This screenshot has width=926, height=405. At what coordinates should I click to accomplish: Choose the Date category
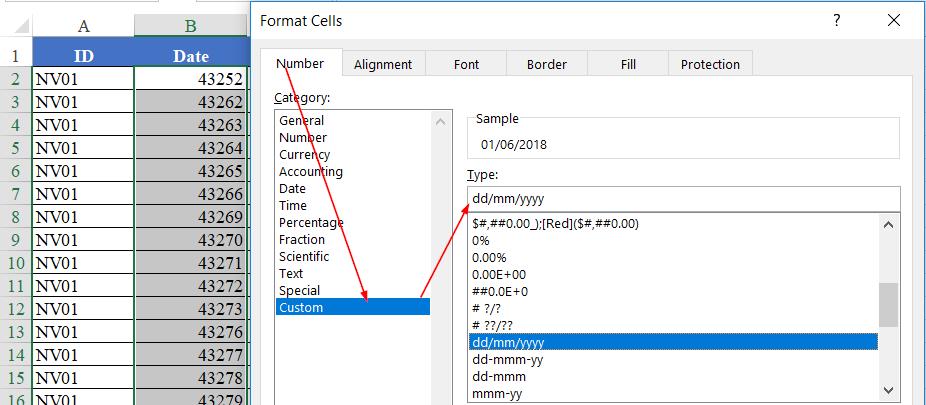[293, 189]
